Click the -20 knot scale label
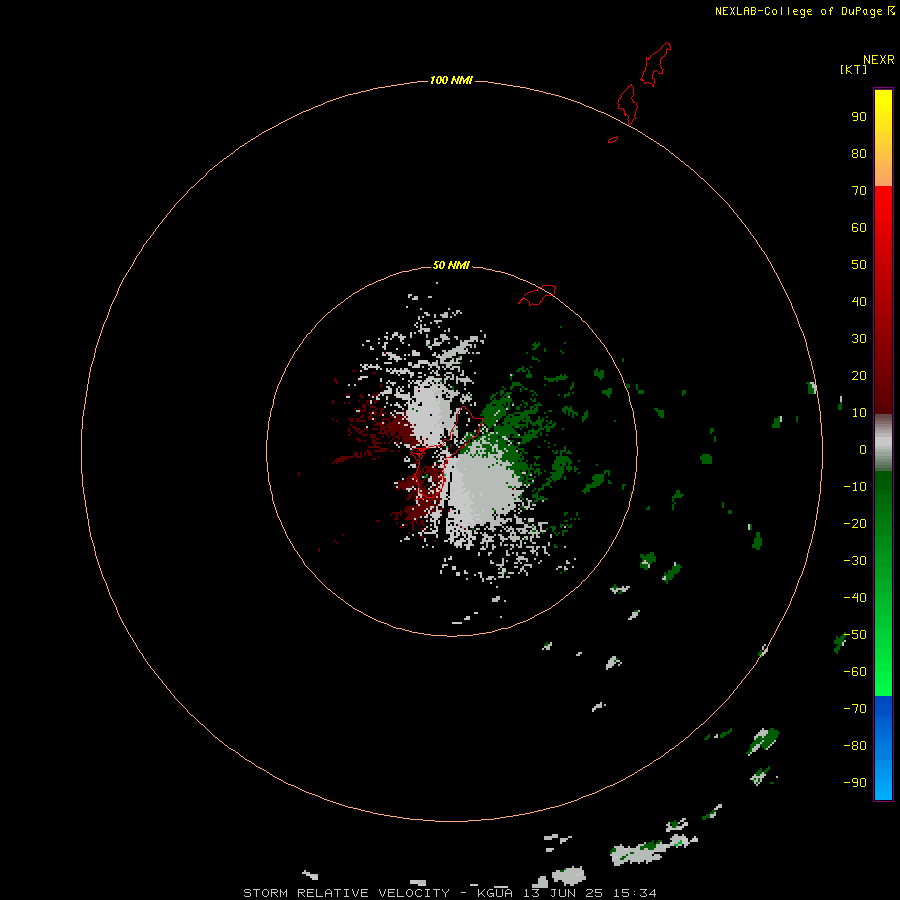This screenshot has width=900, height=900. pos(855,523)
